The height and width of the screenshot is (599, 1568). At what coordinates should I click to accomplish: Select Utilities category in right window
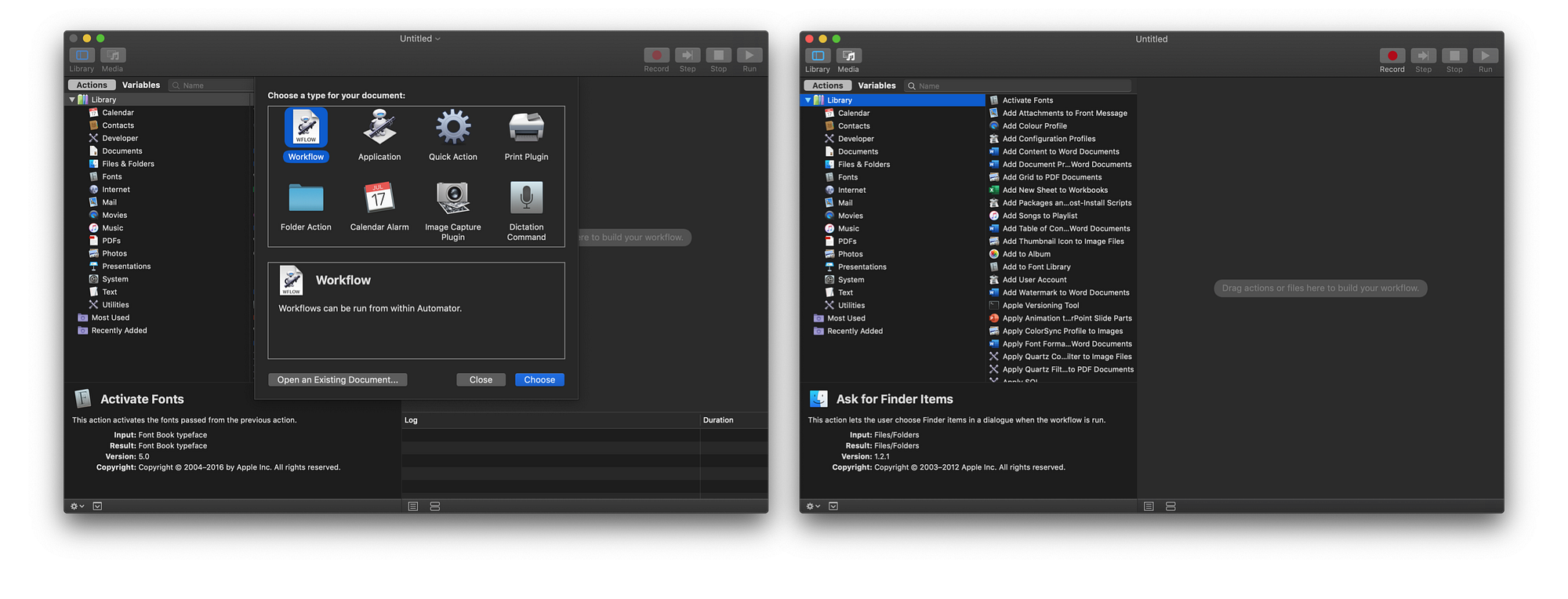[x=851, y=305]
